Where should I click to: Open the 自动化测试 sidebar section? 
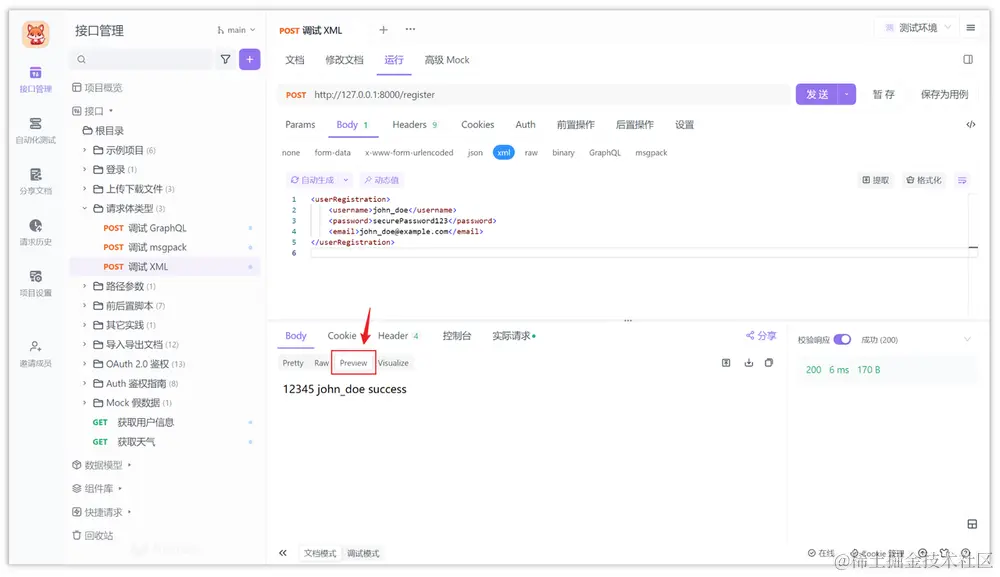tap(36, 131)
